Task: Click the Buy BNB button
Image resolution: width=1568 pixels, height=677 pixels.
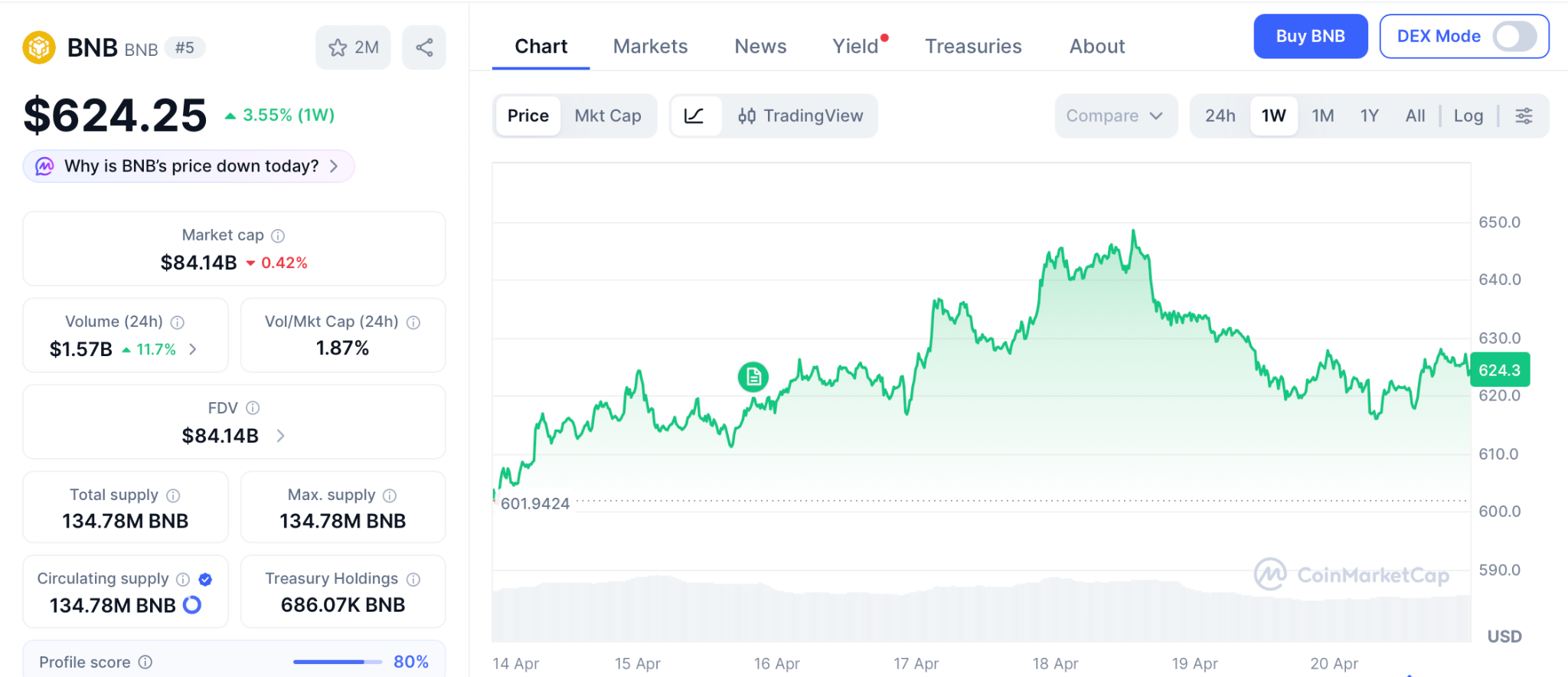Action: [1310, 36]
